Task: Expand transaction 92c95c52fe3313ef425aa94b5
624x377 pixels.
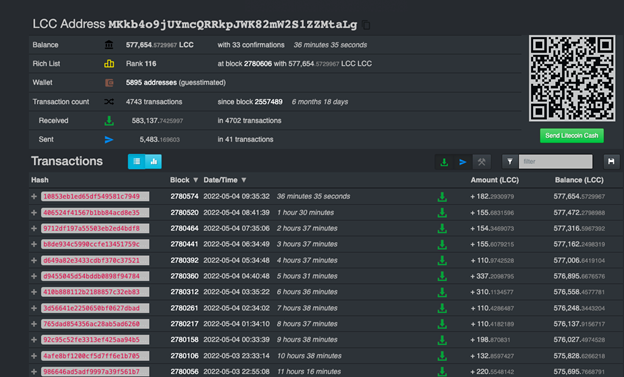Action: point(34,340)
